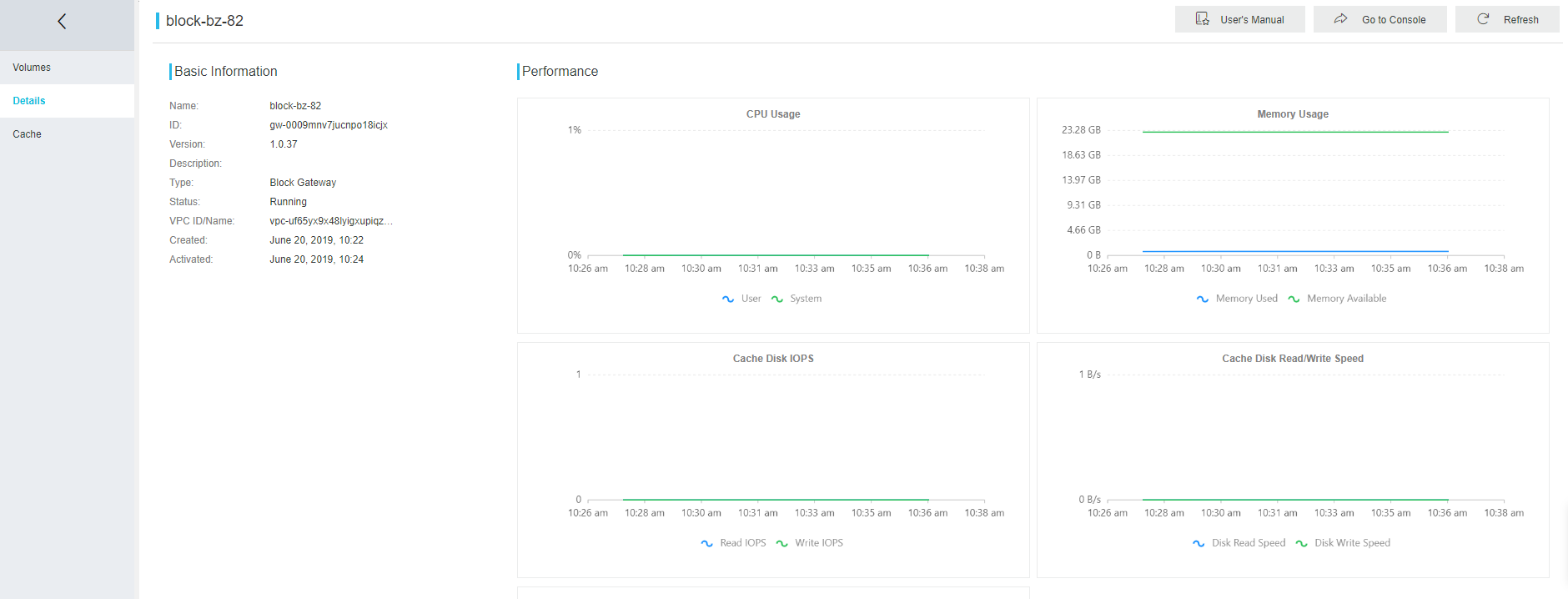Click the green Memory Available wave icon

pyautogui.click(x=1294, y=299)
